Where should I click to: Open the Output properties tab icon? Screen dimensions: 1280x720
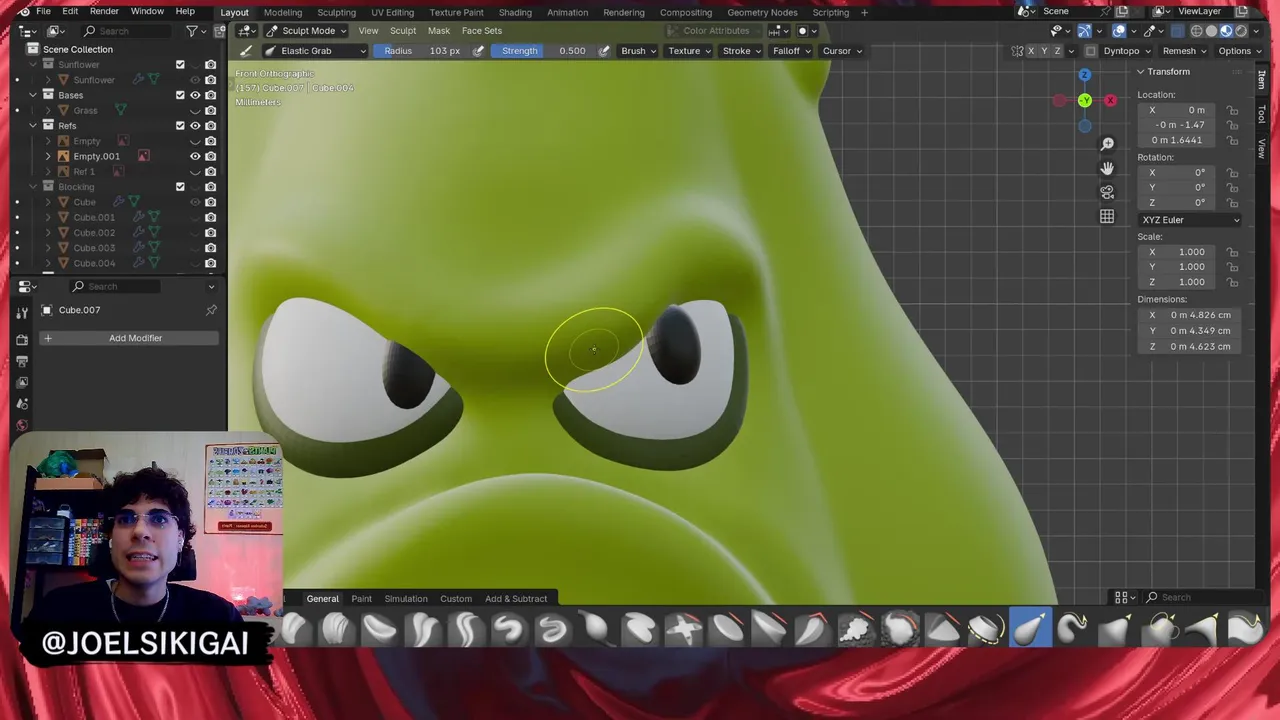[22, 361]
